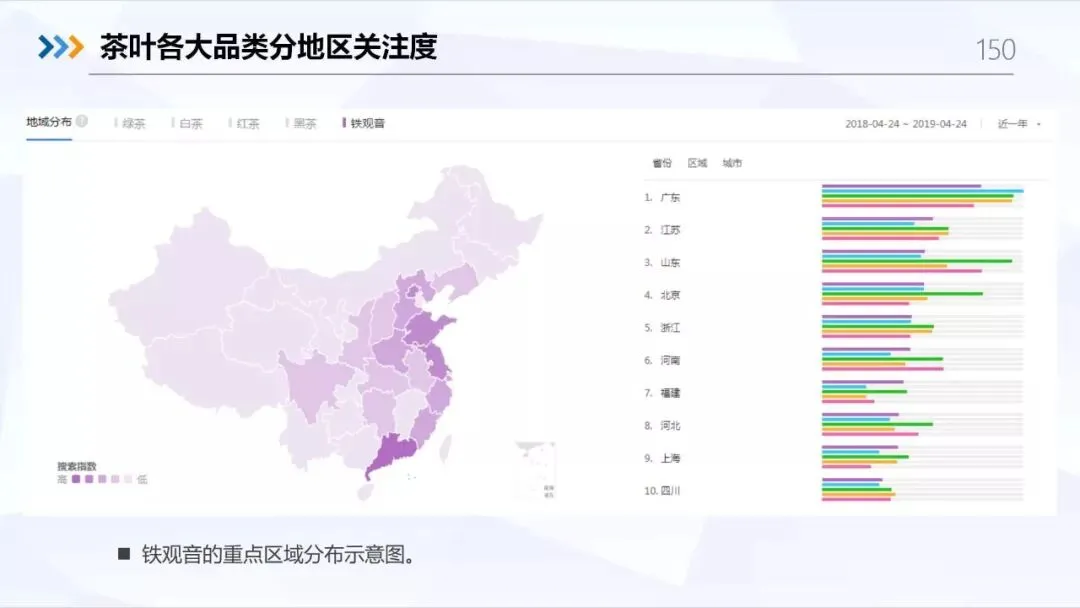Click the caption 铁观音的重点区域分布示意图
Screen dimensions: 1080x608
click(278, 554)
